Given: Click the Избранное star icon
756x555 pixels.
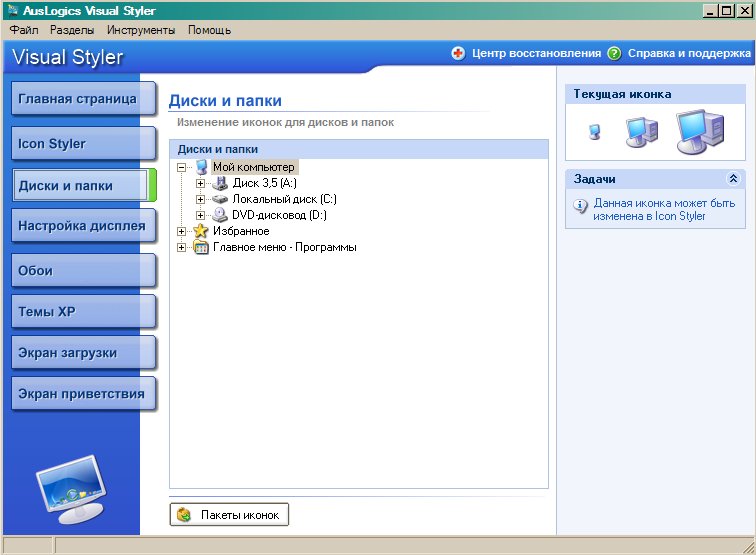Looking at the screenshot, I should pos(201,231).
